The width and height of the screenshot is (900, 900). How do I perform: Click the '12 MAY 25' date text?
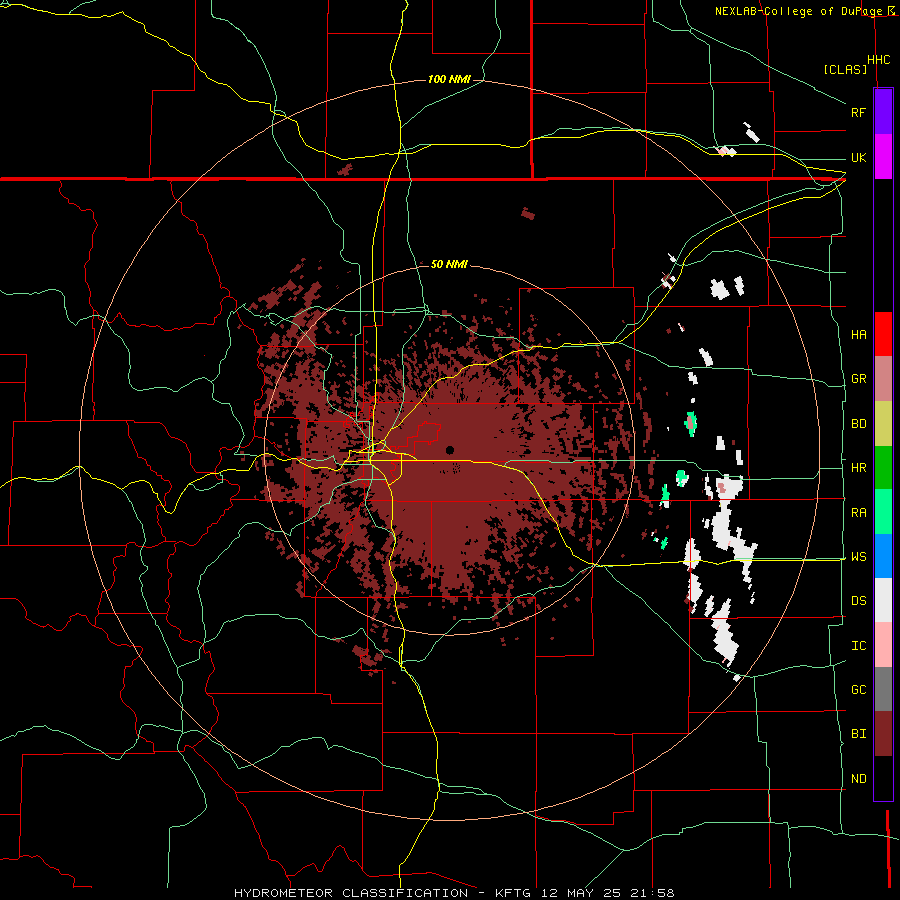581,893
